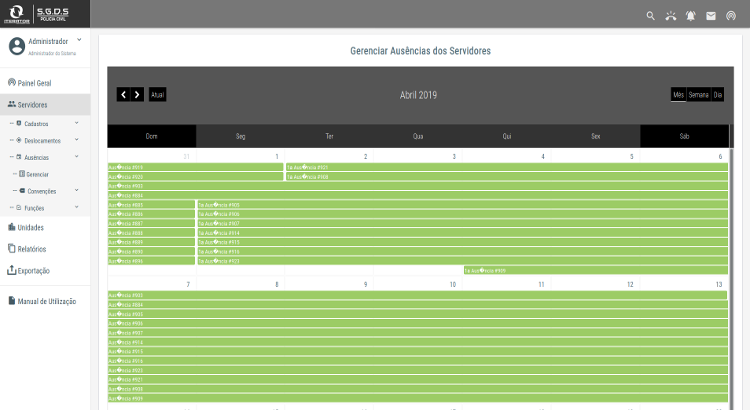Viewport: 750px width, 410px height.
Task: Open event Ausência #919
Action: click(x=196, y=167)
